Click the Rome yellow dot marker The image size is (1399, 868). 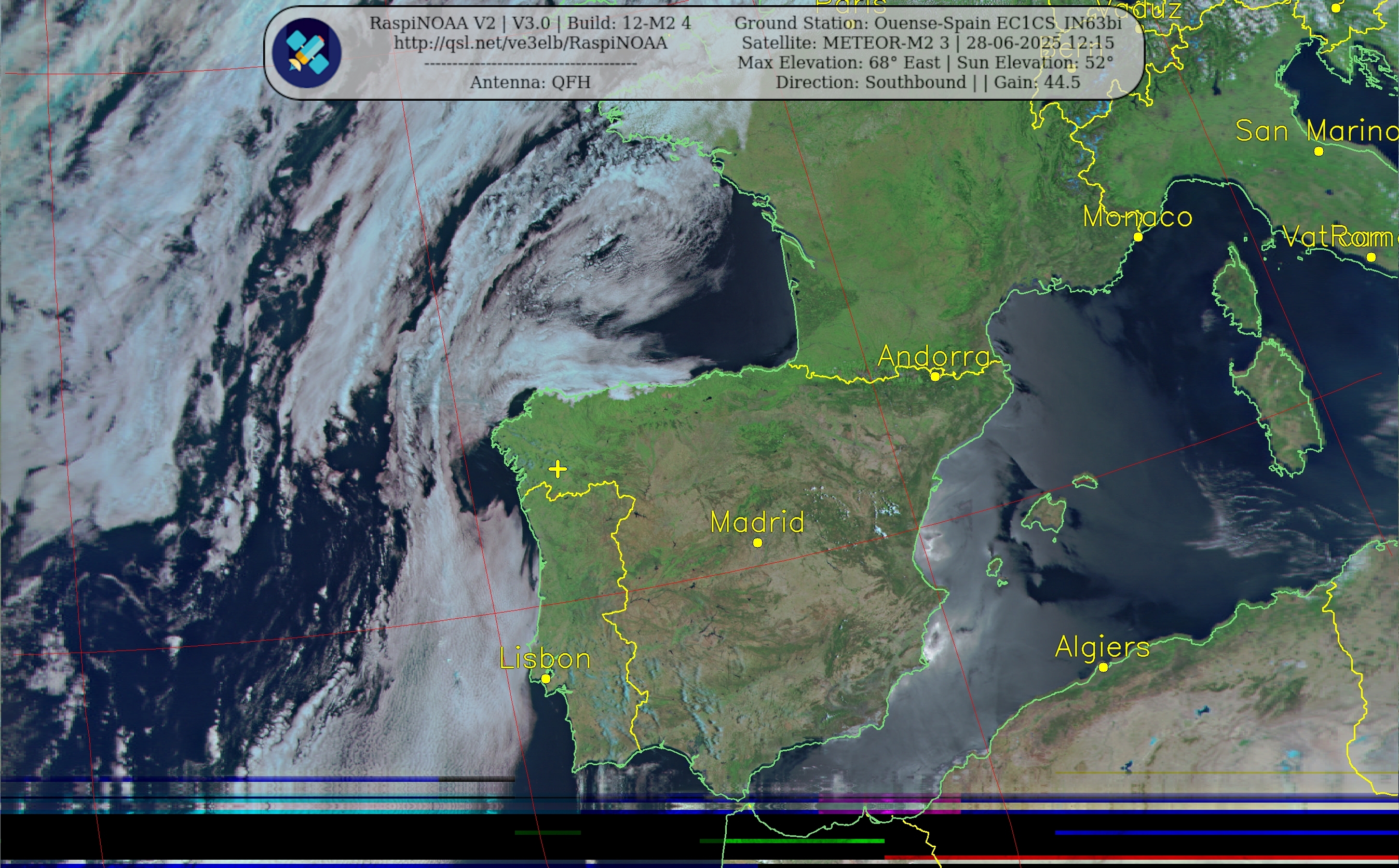click(1371, 257)
